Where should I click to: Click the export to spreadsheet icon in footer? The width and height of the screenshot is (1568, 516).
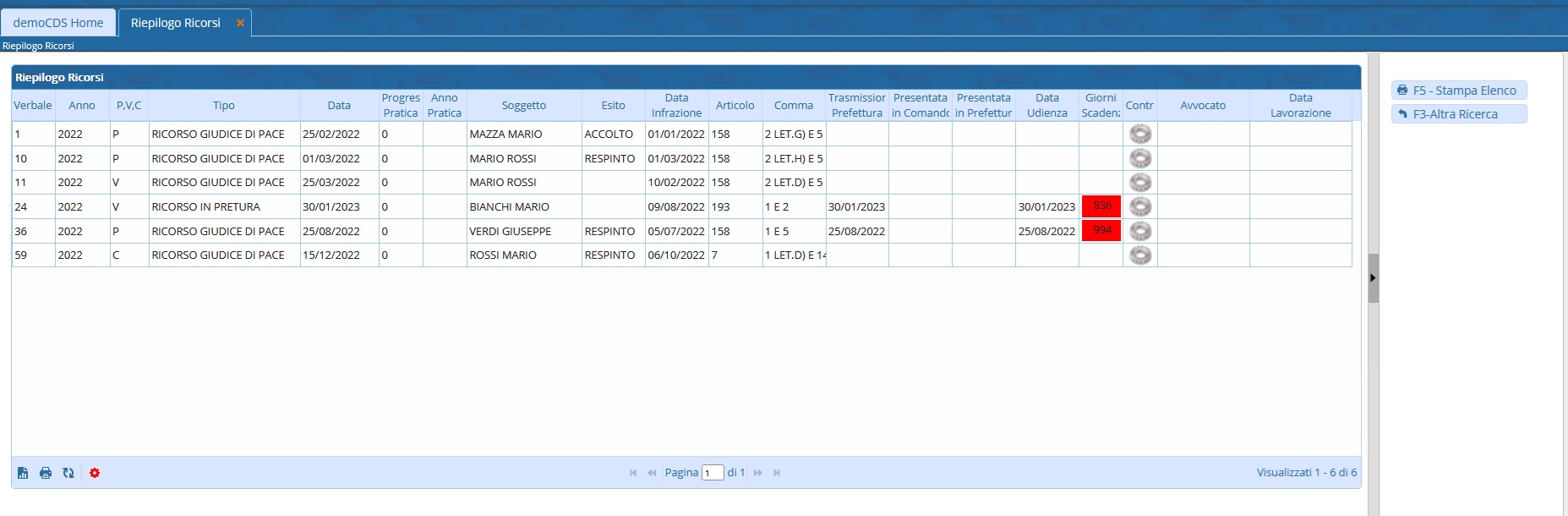tap(23, 473)
